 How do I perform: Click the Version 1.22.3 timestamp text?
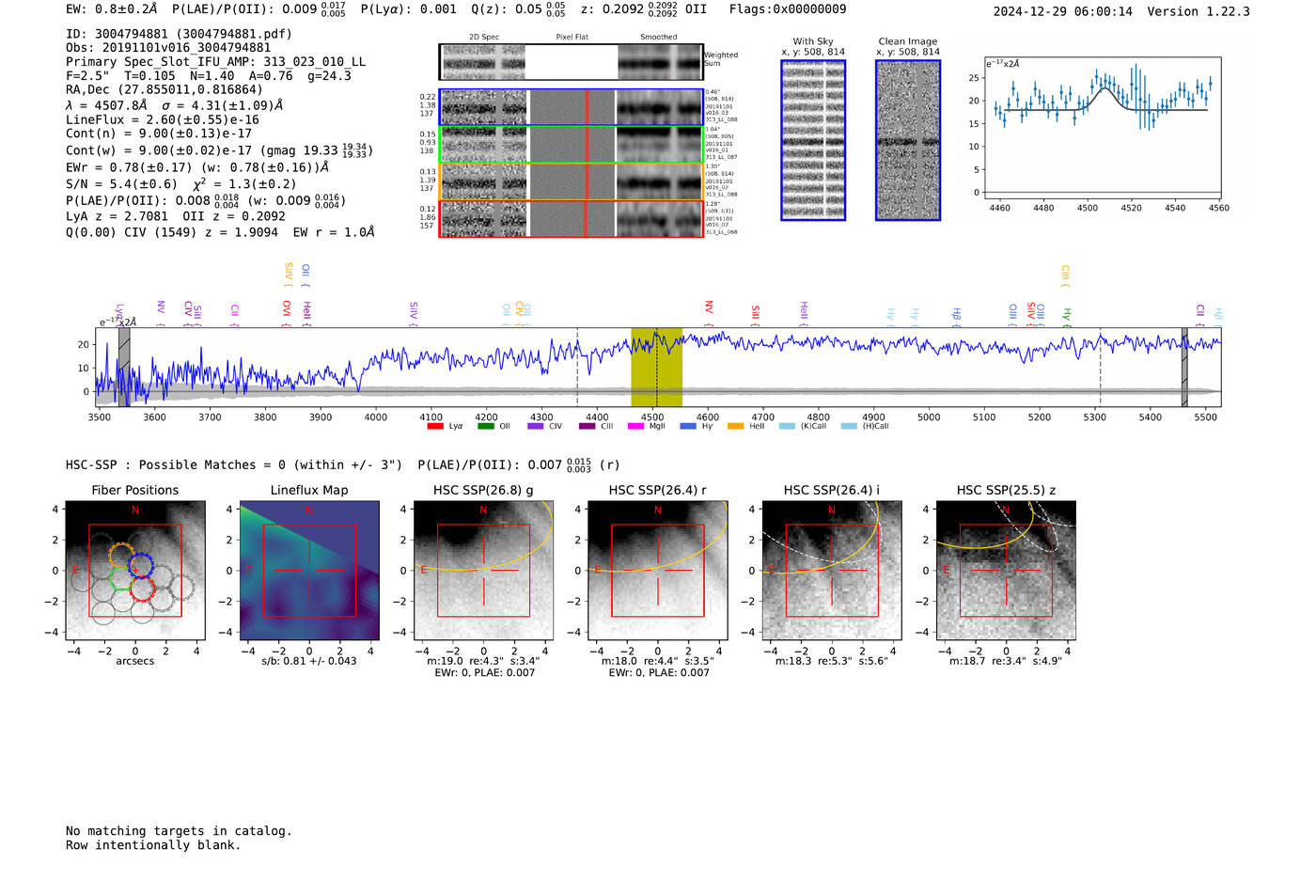1121,11
